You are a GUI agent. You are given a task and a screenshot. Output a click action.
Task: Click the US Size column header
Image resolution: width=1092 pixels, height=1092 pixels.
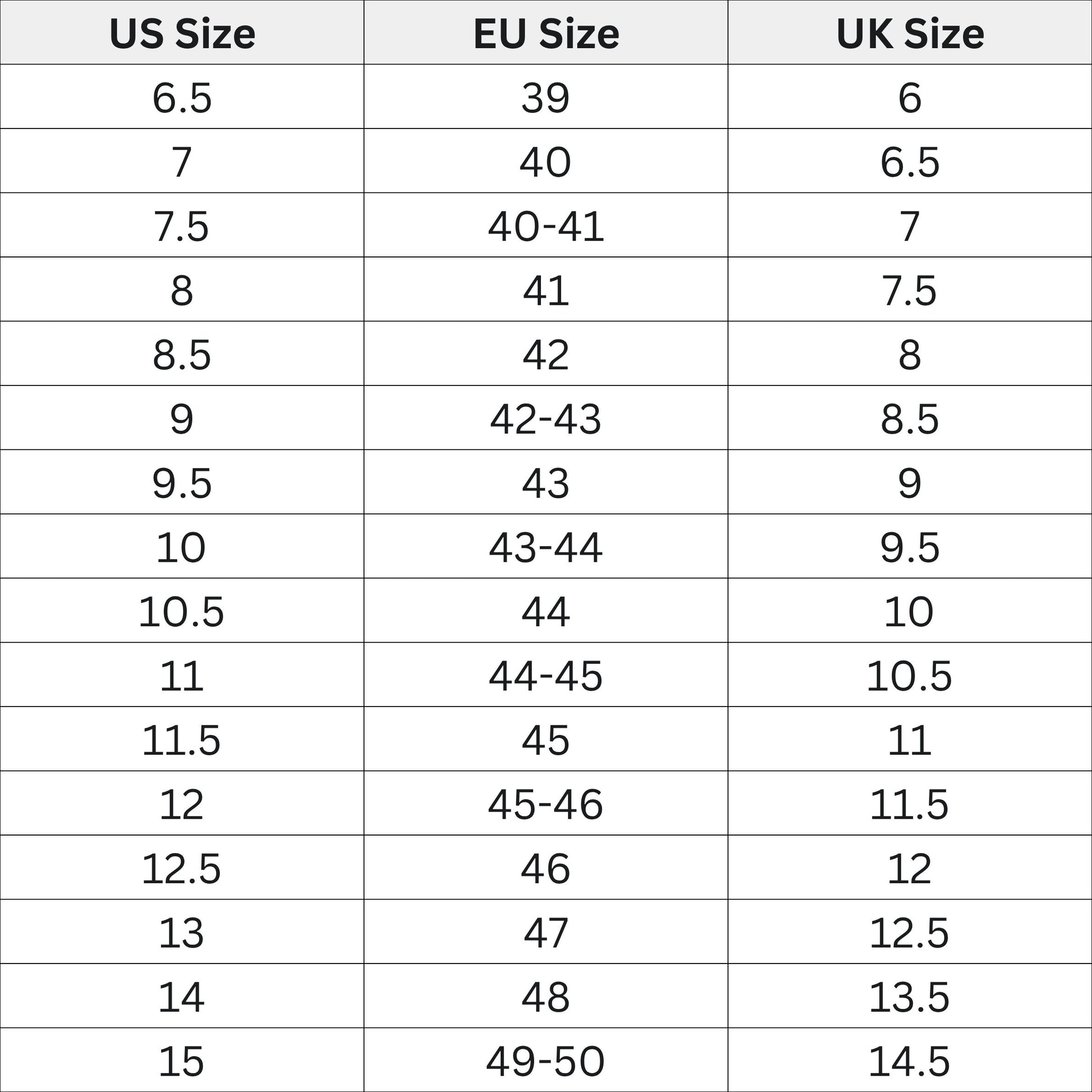tap(182, 34)
